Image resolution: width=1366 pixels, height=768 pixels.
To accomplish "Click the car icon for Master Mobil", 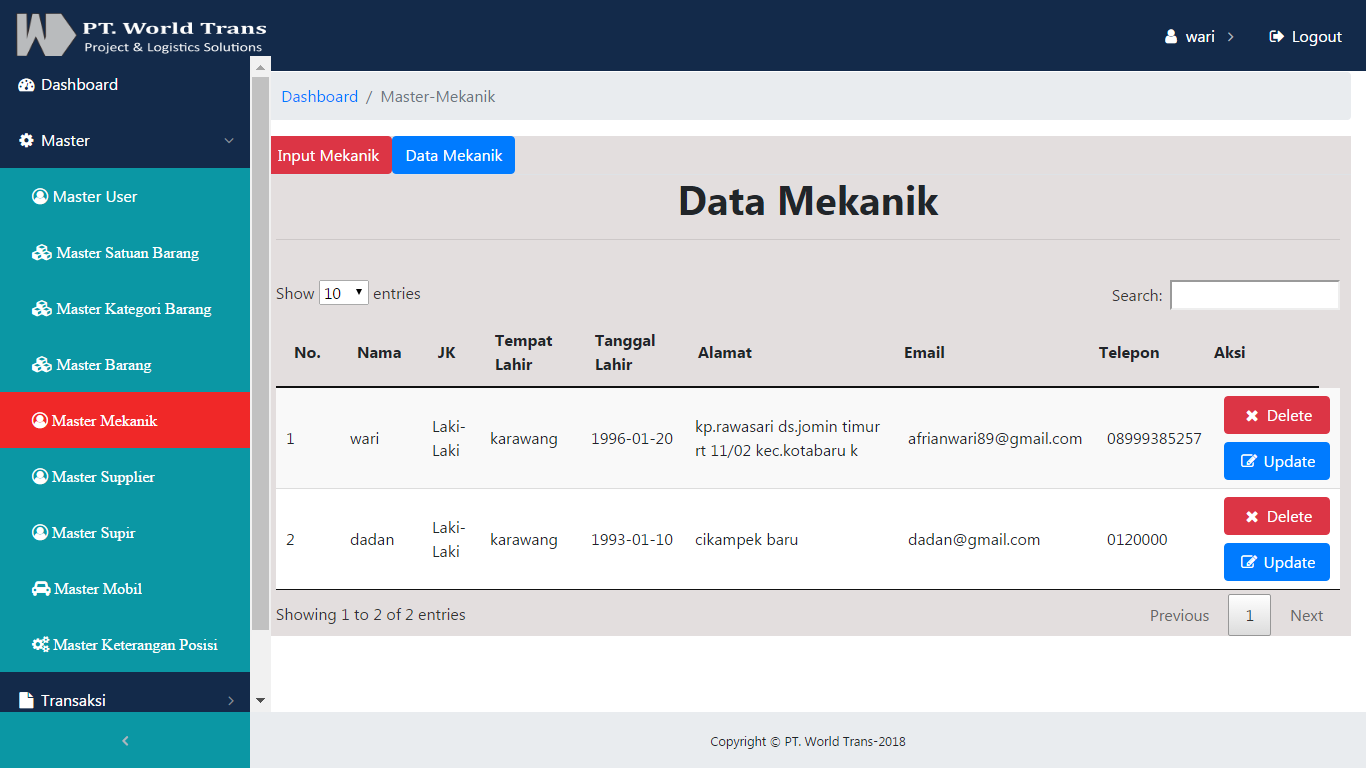I will click(41, 589).
